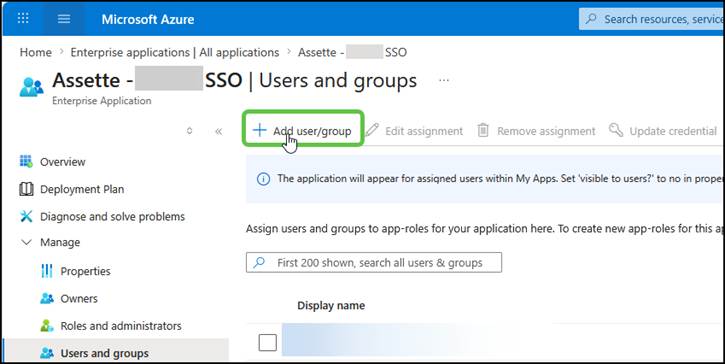This screenshot has width=725, height=364.
Task: Click the pencil icon for Edit assignment
Action: [372, 130]
